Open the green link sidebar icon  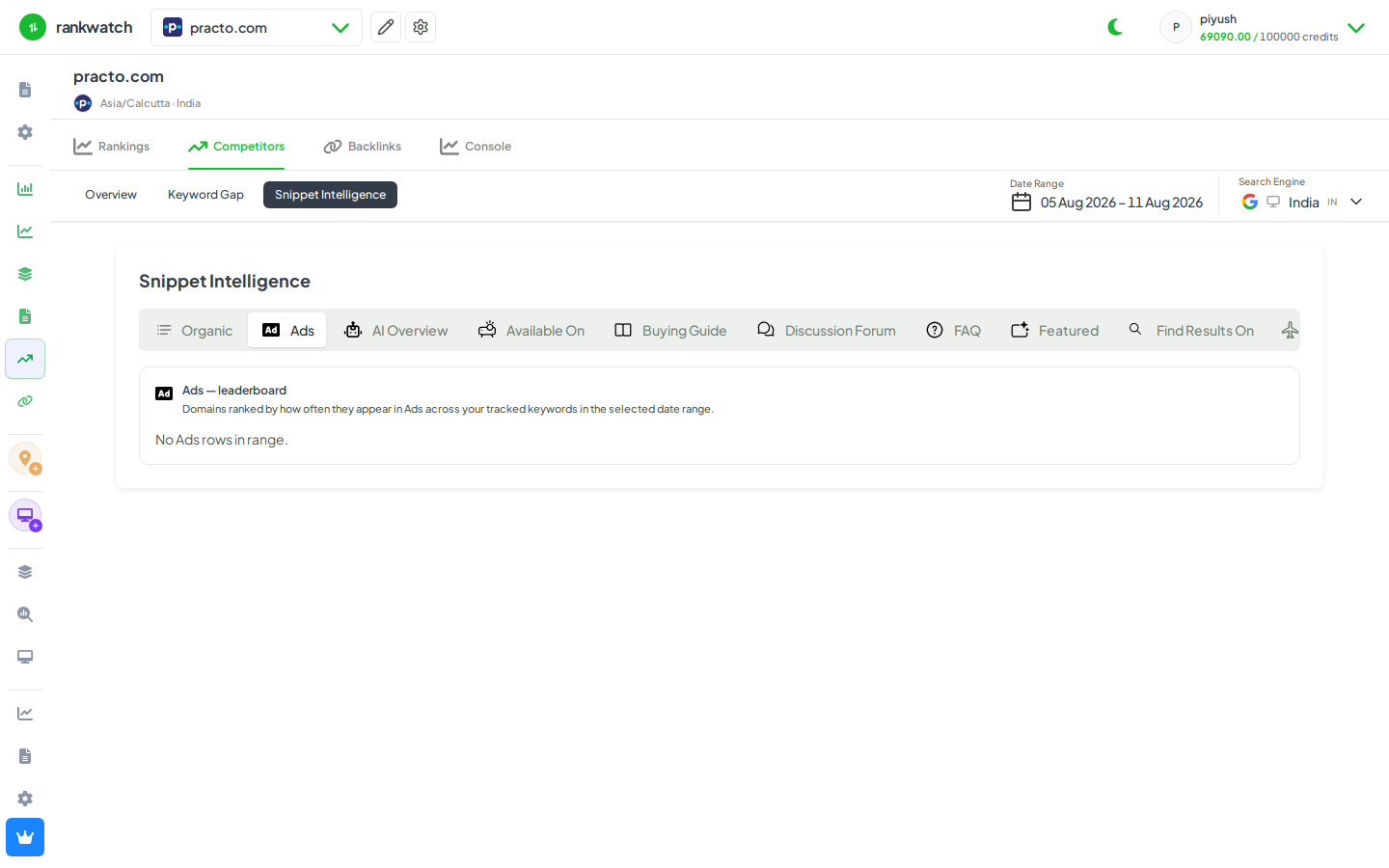[x=25, y=401]
